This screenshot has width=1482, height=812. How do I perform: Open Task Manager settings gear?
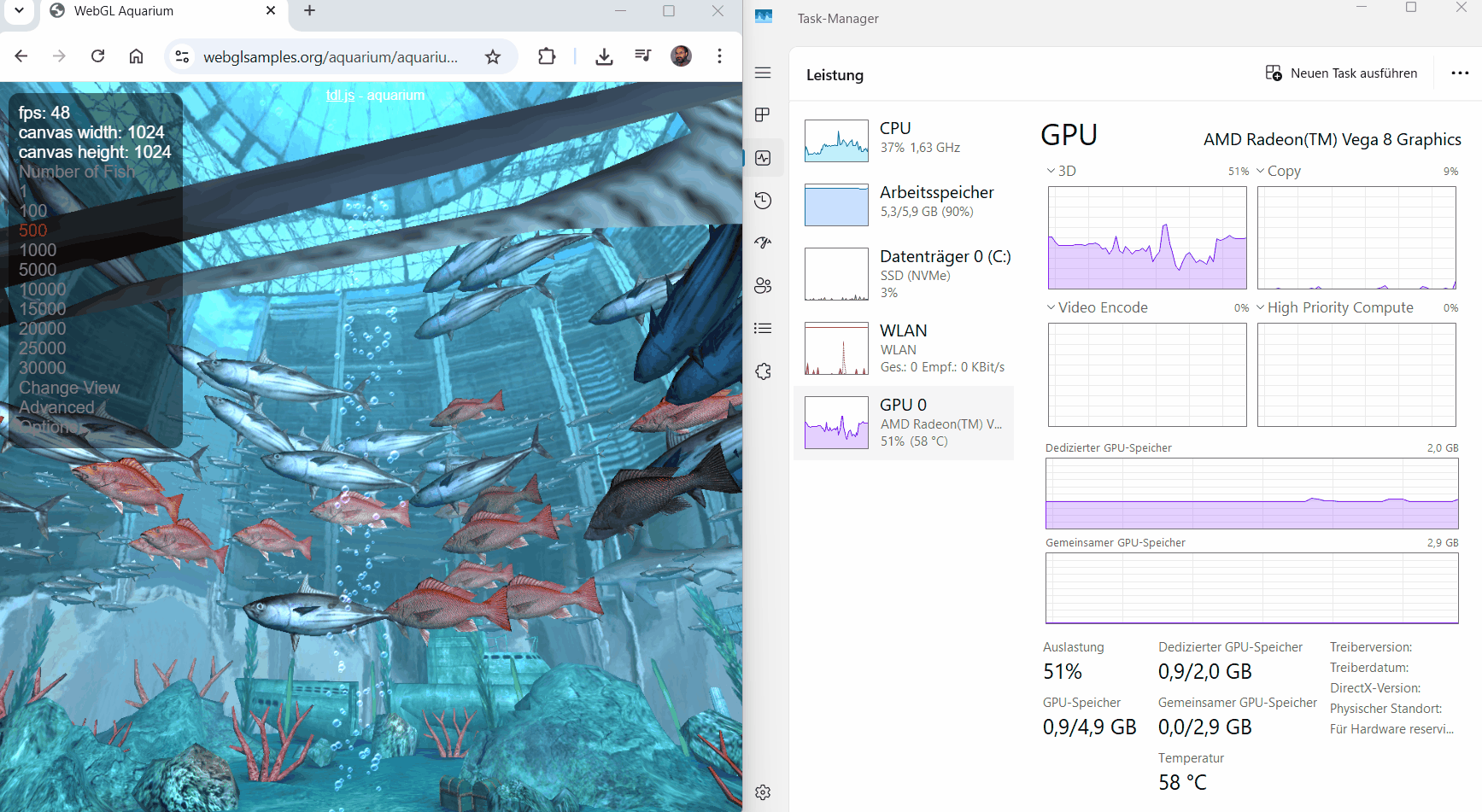coord(763,792)
